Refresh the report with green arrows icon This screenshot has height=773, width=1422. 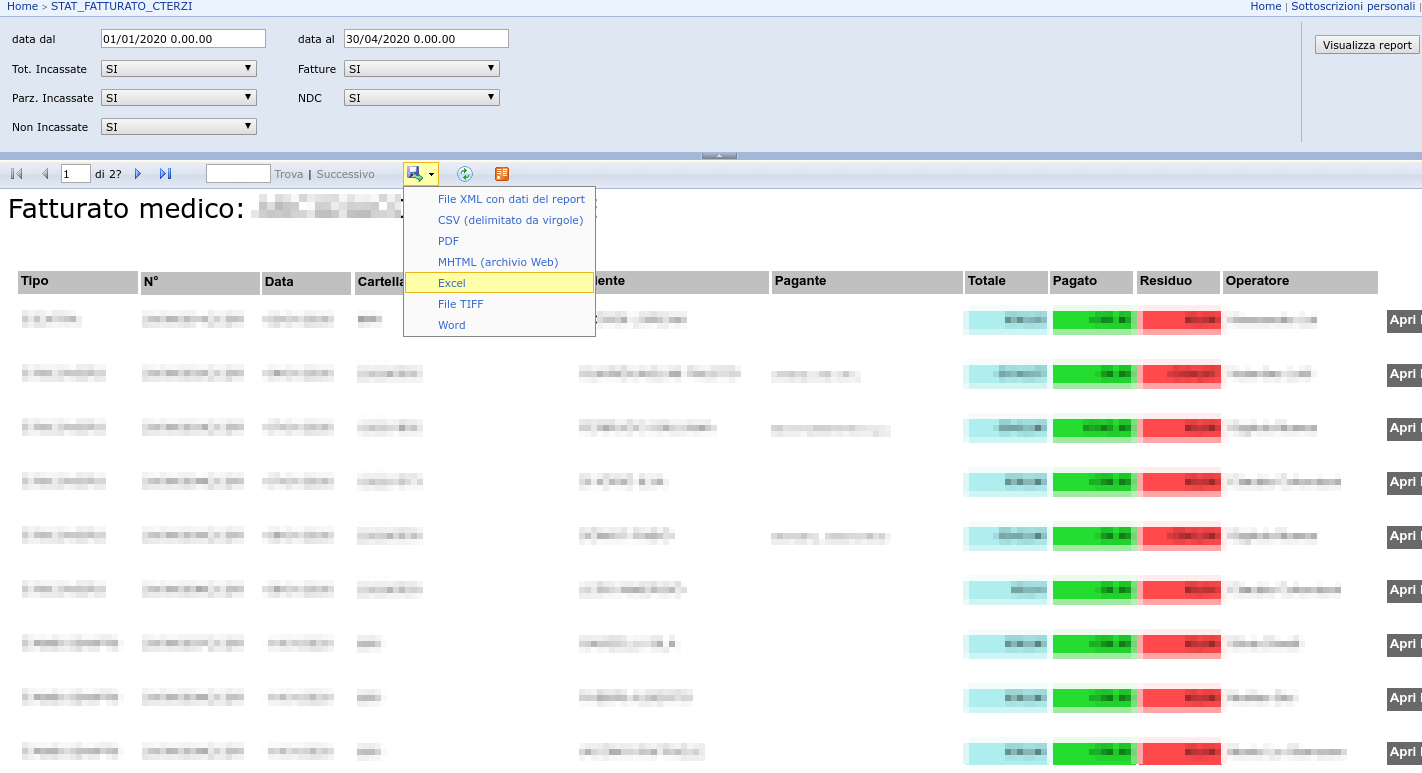465,174
